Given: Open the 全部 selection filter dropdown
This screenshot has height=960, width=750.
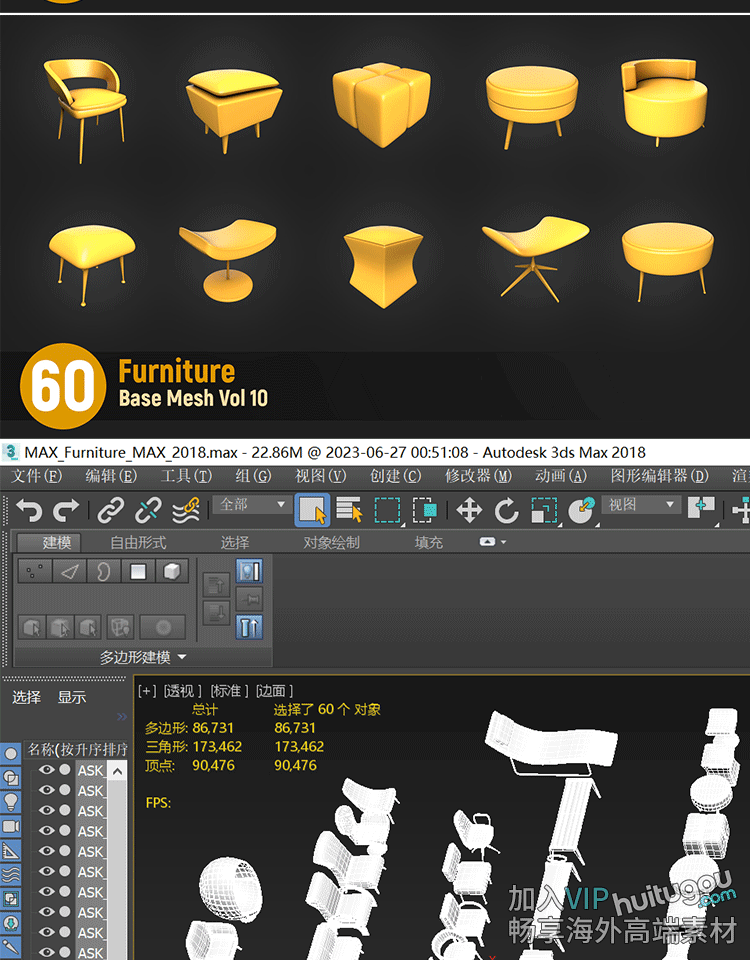Looking at the screenshot, I should pyautogui.click(x=252, y=505).
